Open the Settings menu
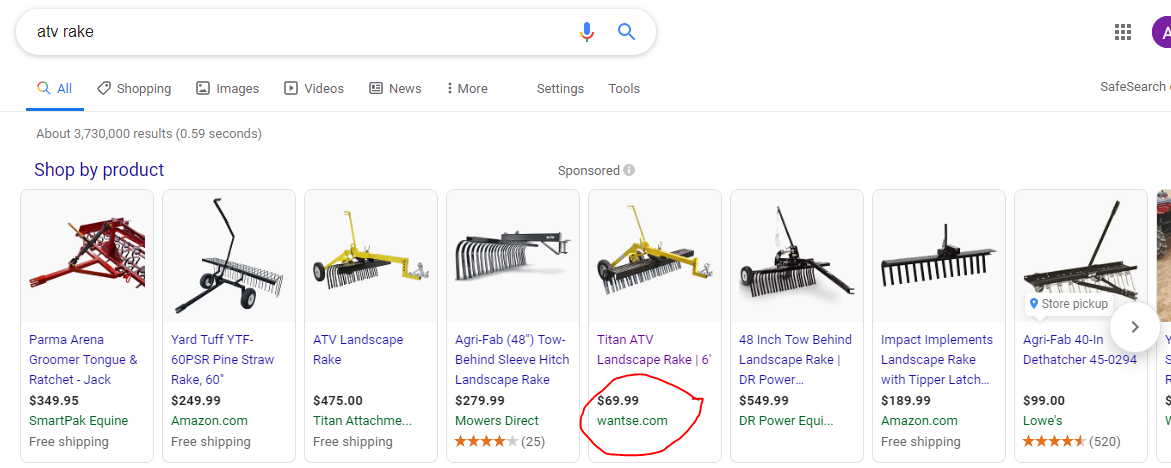1171x468 pixels. (x=560, y=88)
